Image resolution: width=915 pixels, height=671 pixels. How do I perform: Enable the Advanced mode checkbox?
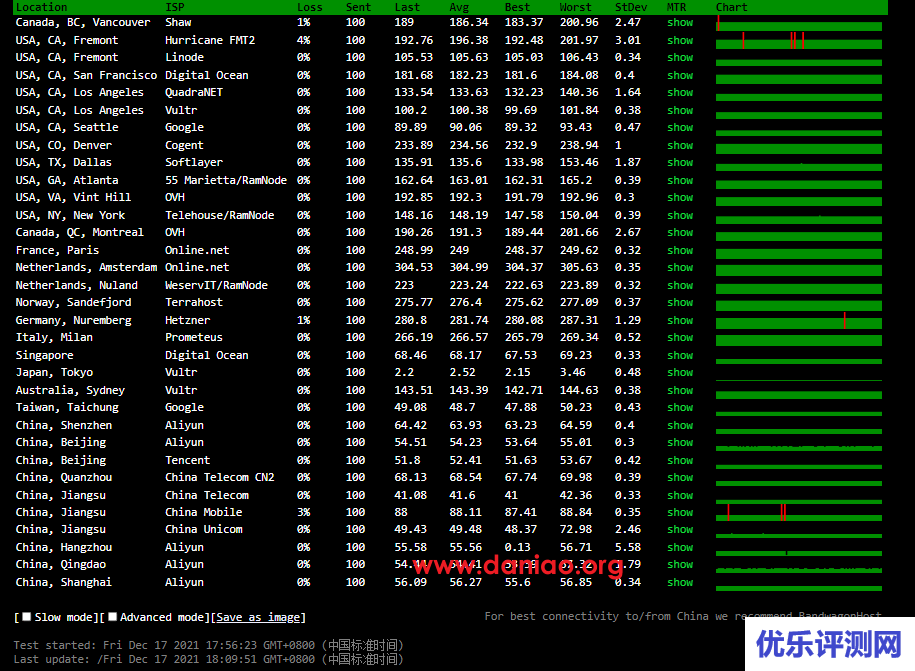click(x=113, y=617)
